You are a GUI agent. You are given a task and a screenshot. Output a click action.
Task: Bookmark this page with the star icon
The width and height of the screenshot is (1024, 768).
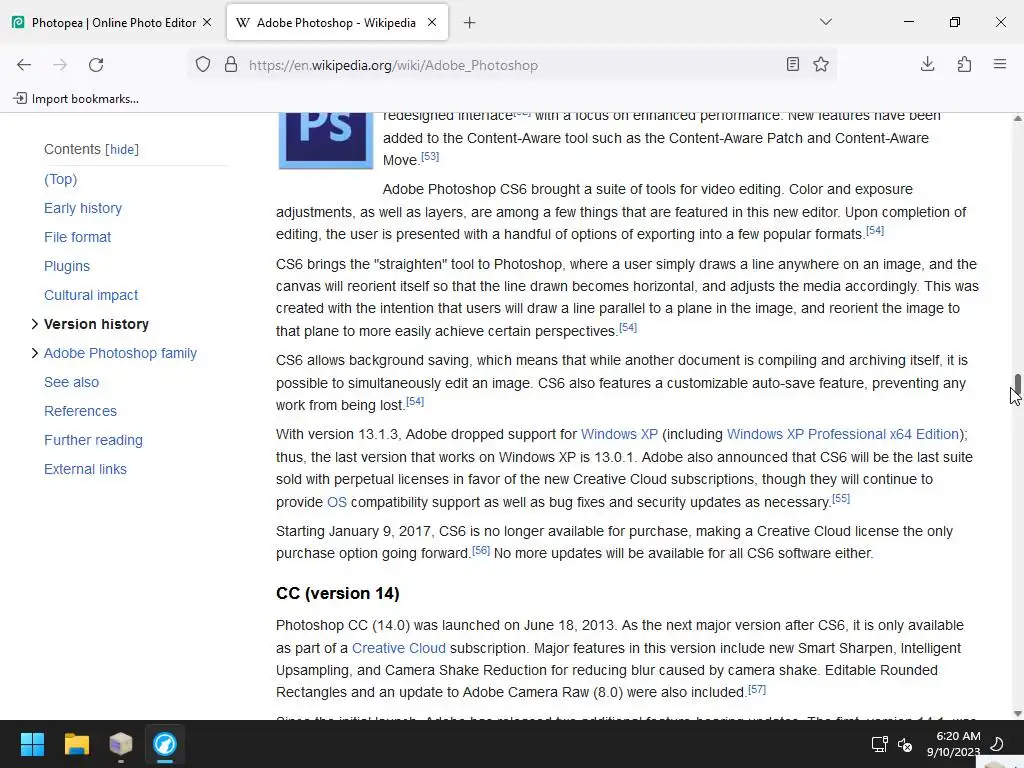coord(821,64)
